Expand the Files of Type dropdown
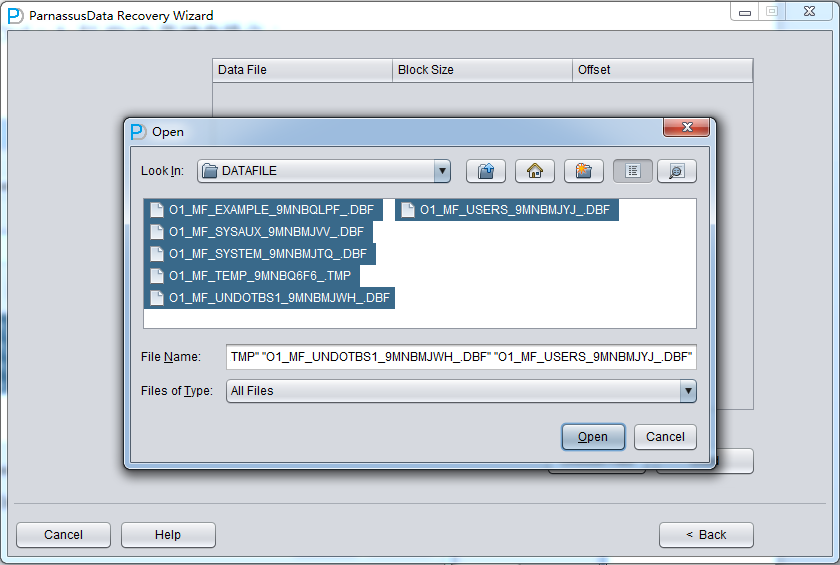The image size is (840, 565). pyautogui.click(x=687, y=391)
